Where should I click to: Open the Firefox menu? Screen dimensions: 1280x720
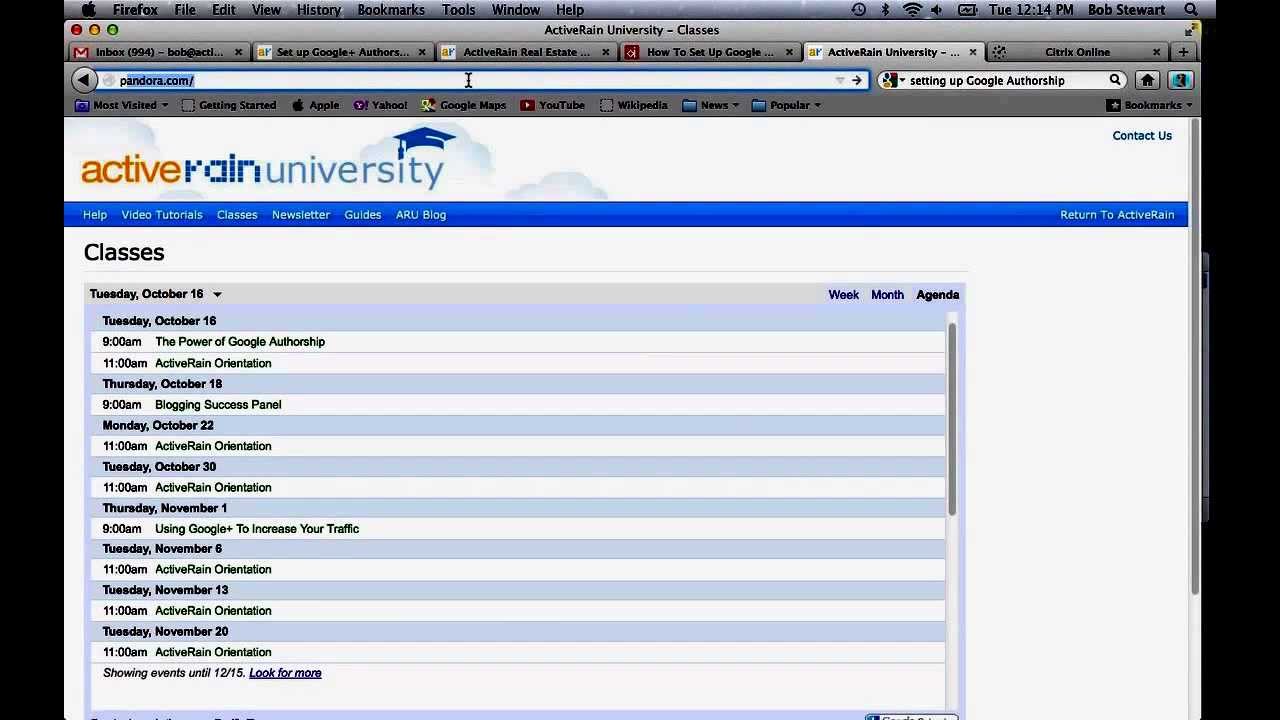point(135,10)
